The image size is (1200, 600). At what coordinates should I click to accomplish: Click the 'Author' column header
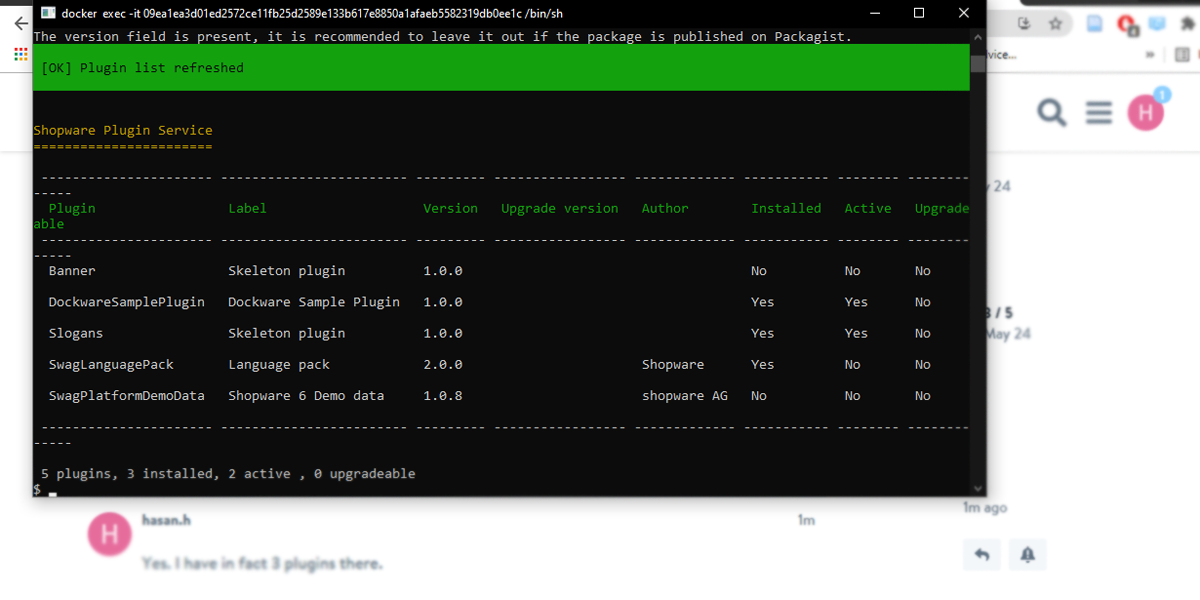665,208
